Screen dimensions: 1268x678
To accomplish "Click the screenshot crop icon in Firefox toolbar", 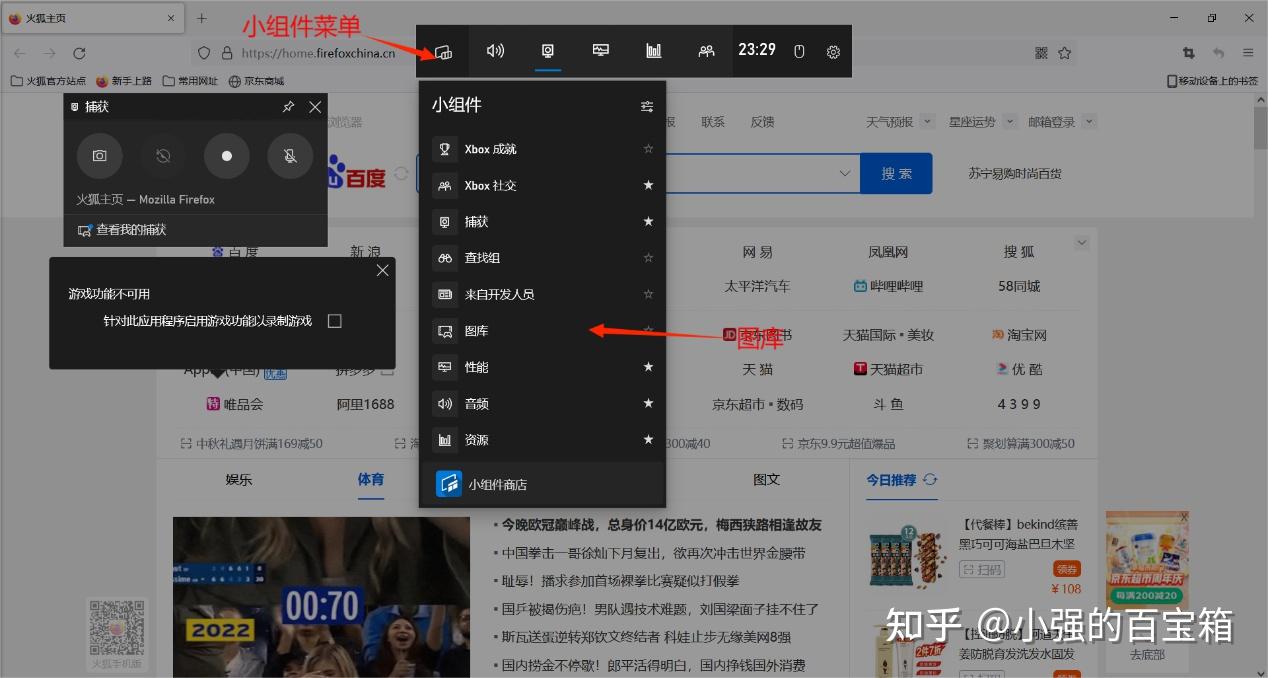I will tap(1189, 53).
